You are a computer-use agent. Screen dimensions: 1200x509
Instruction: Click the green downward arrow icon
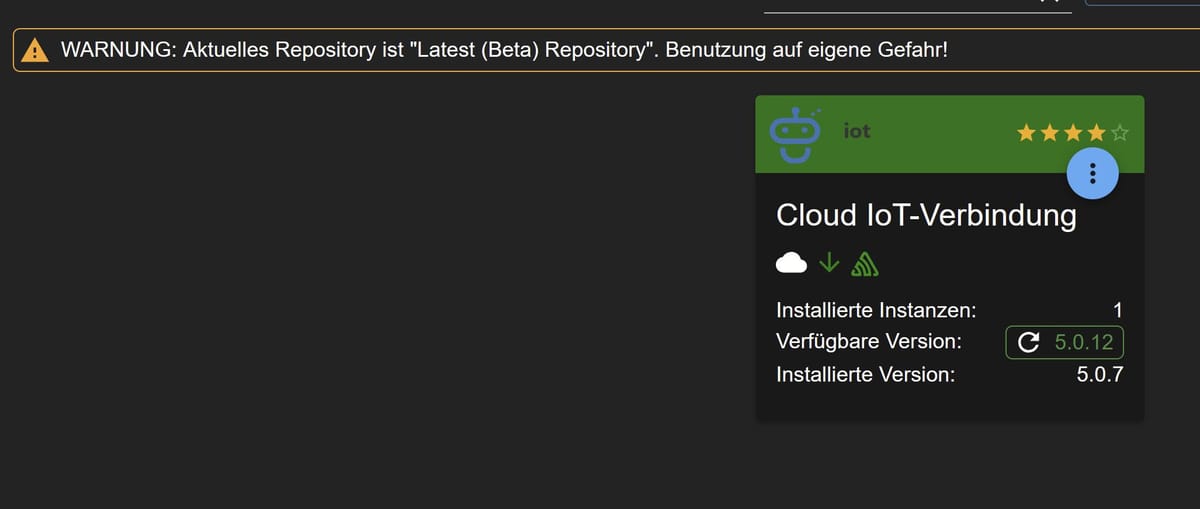828,262
